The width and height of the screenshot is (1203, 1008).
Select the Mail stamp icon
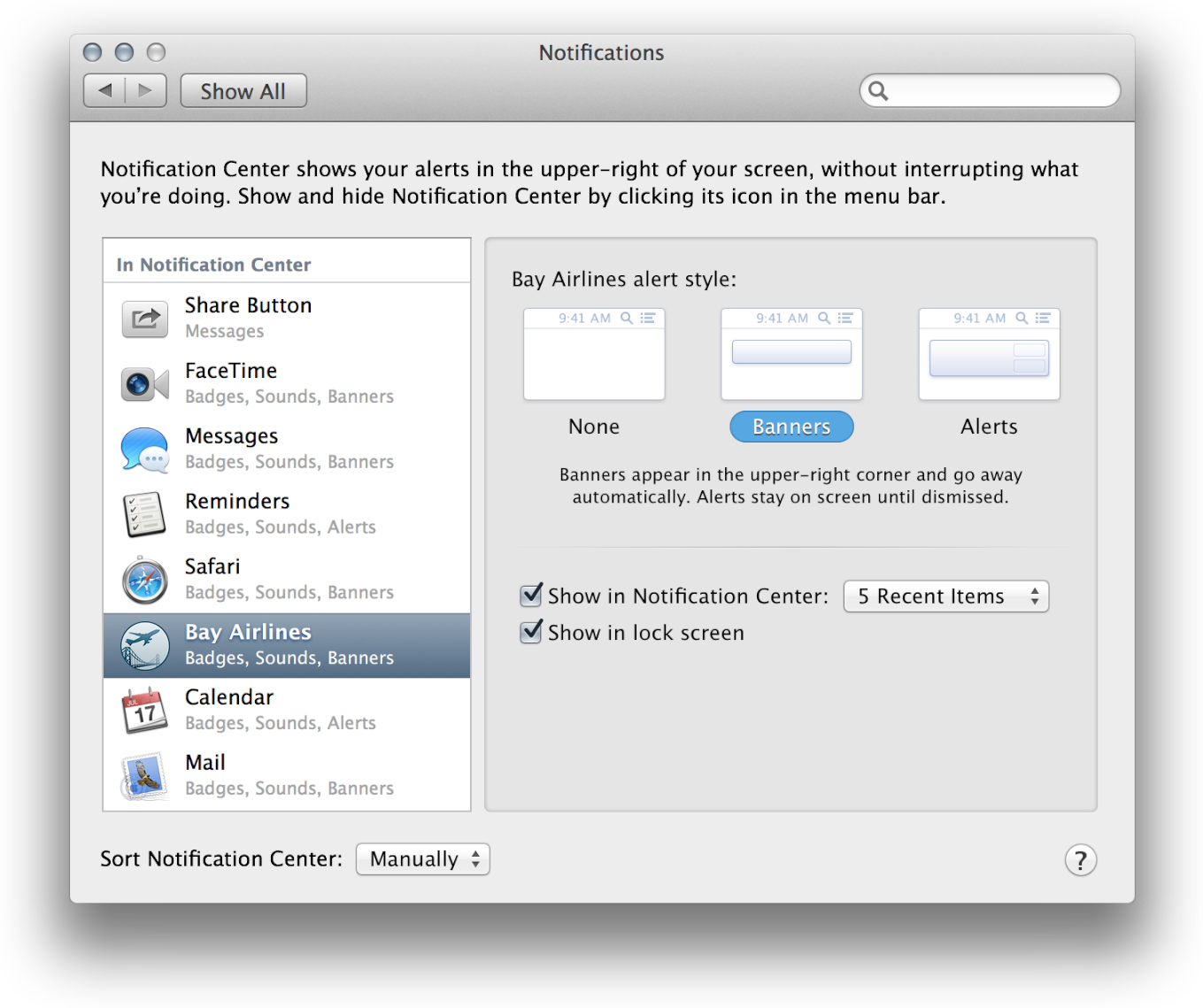(x=144, y=776)
